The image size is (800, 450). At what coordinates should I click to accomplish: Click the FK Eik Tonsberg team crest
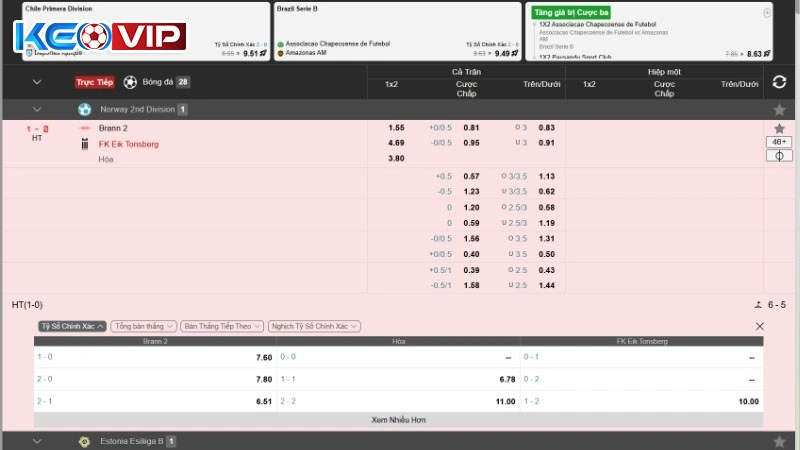click(85, 144)
